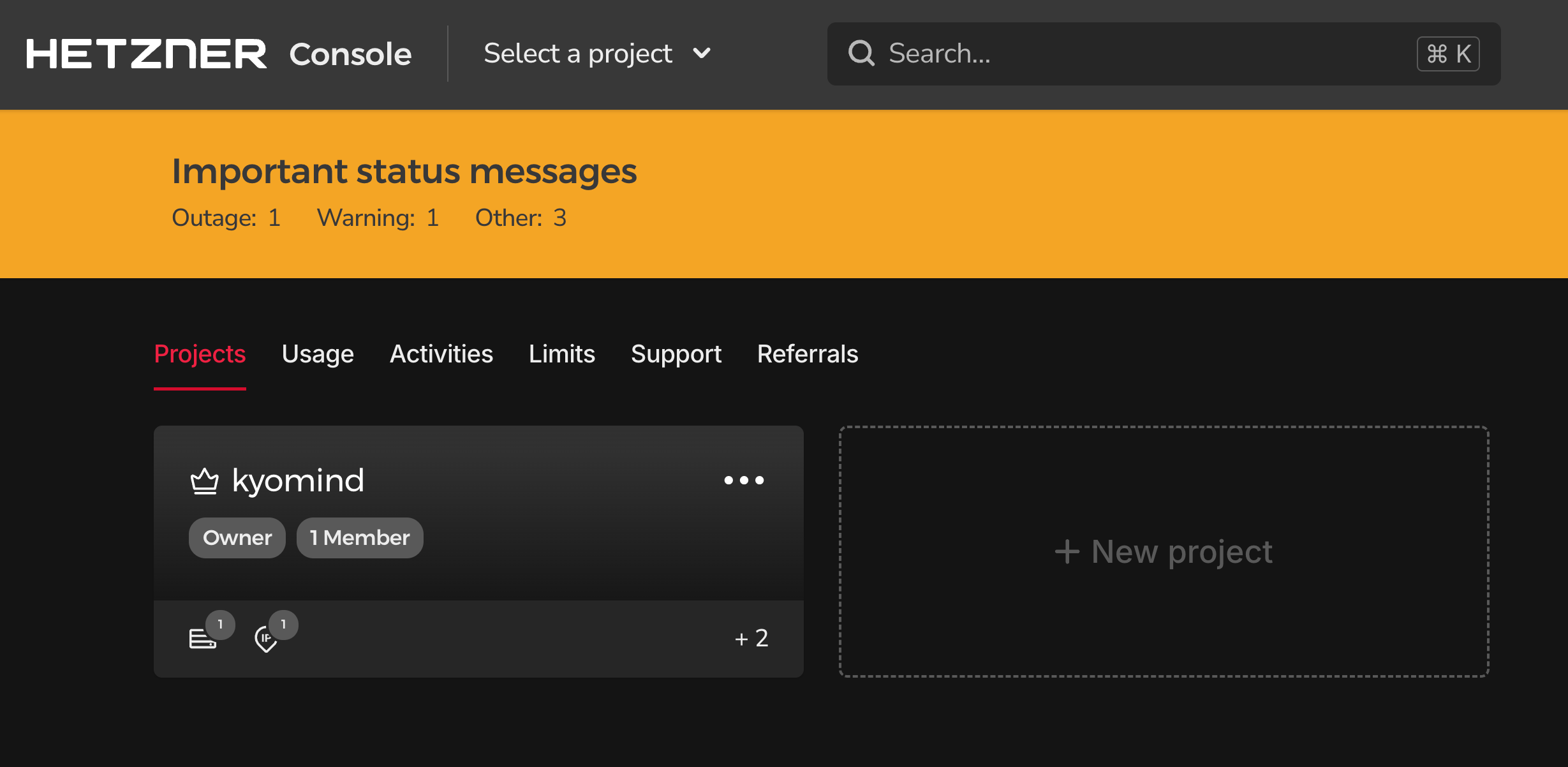The width and height of the screenshot is (1568, 767).
Task: Click the Outage: 1 status count
Action: (226, 218)
